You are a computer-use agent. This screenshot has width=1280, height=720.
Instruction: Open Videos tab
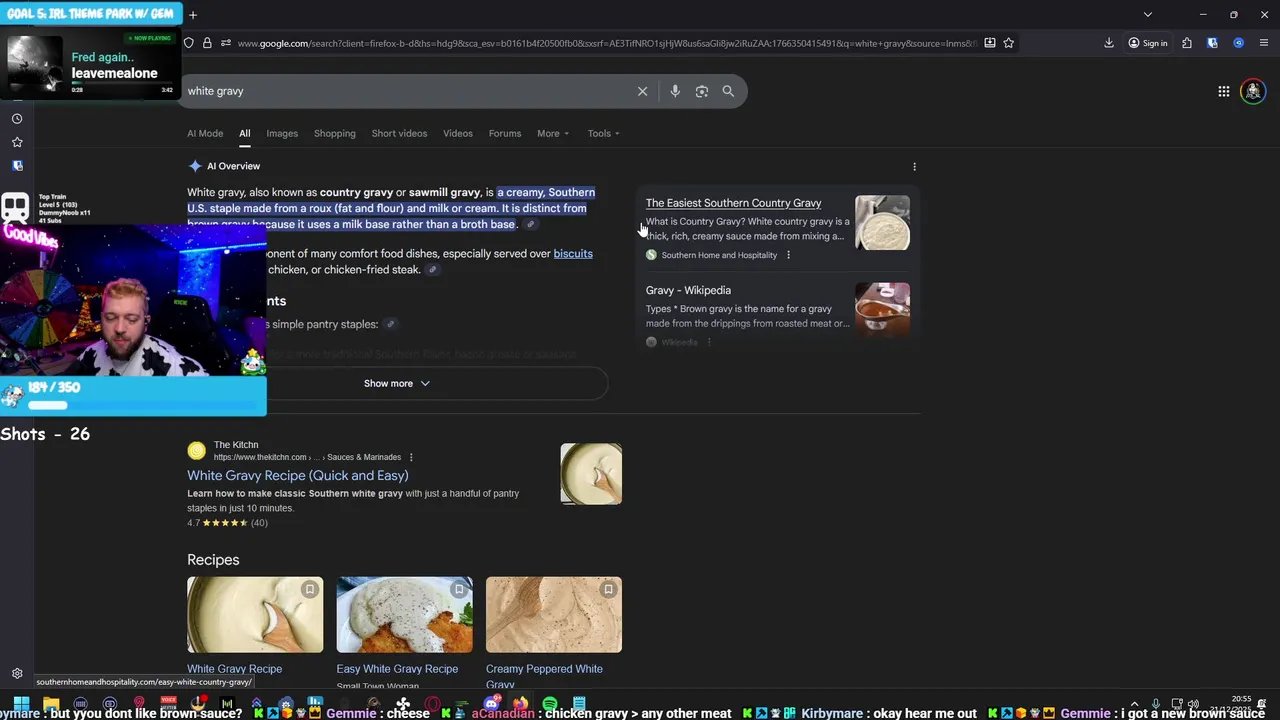pos(458,133)
